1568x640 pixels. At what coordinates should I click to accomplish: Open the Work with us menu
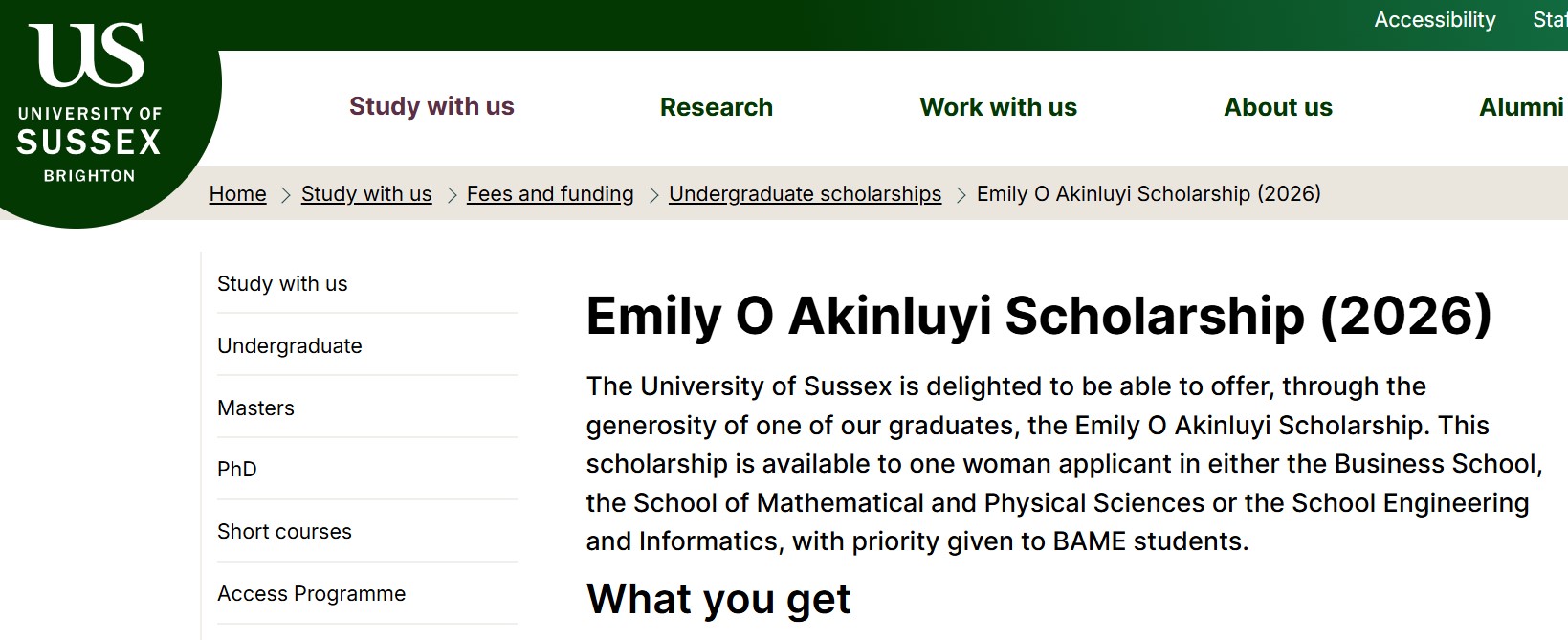[x=998, y=107]
